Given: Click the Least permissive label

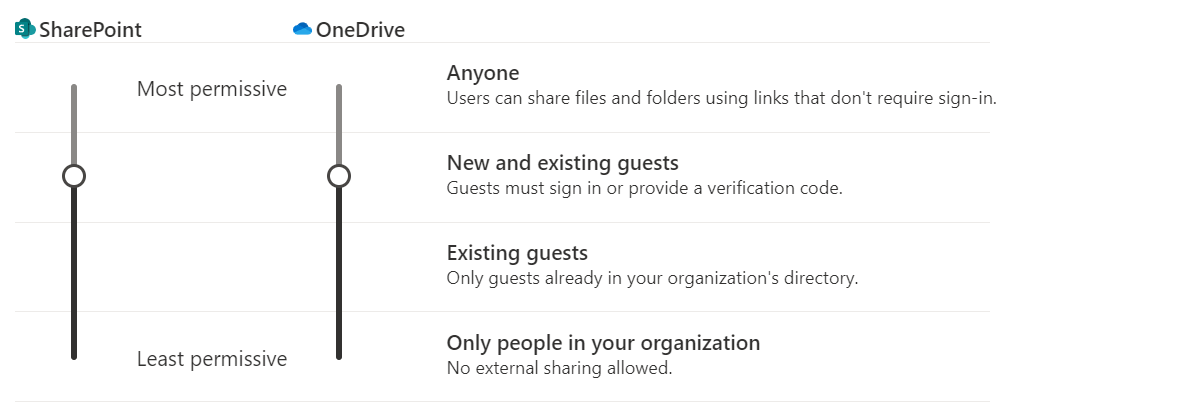Looking at the screenshot, I should point(212,358).
